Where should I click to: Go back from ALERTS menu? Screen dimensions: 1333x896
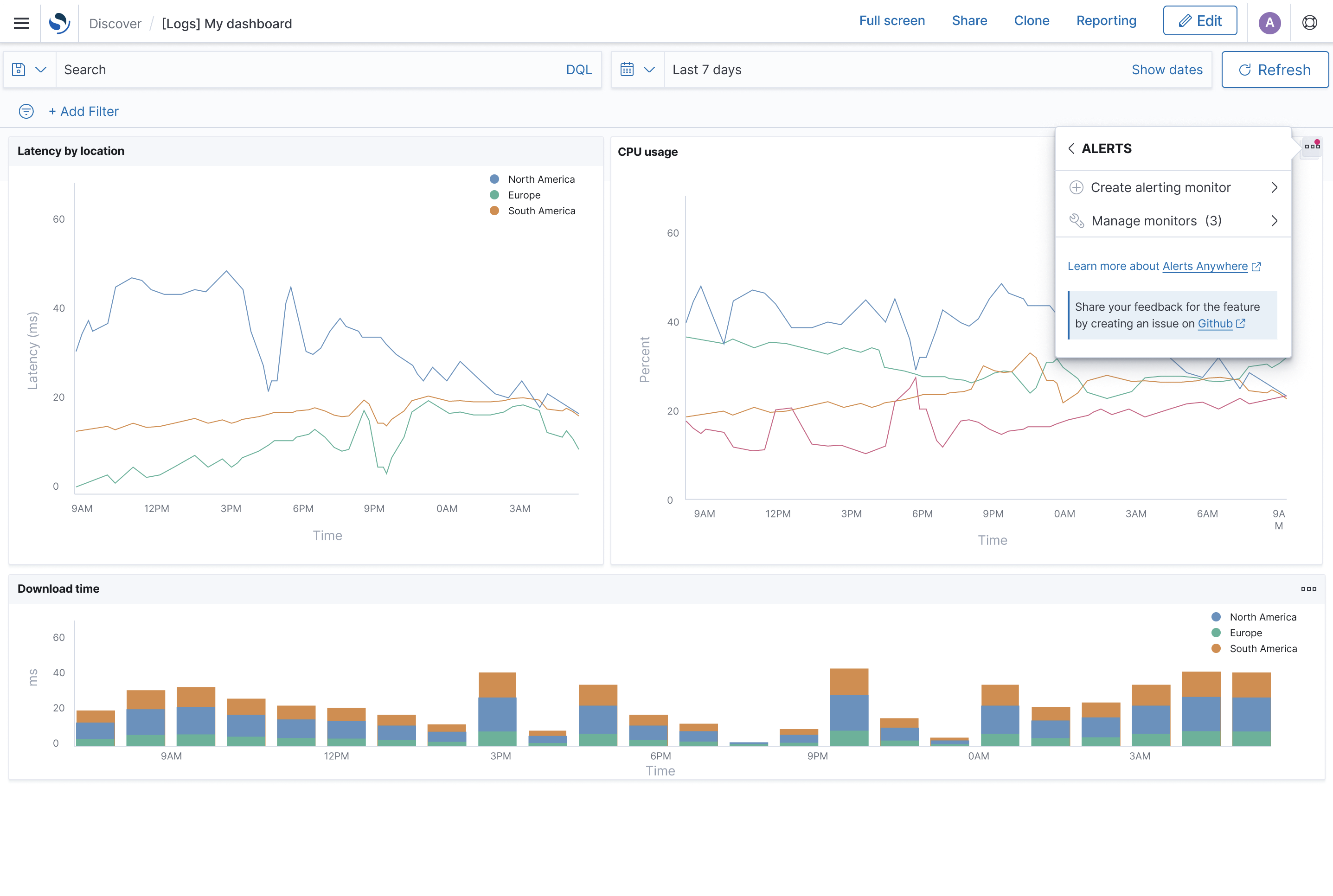tap(1071, 148)
